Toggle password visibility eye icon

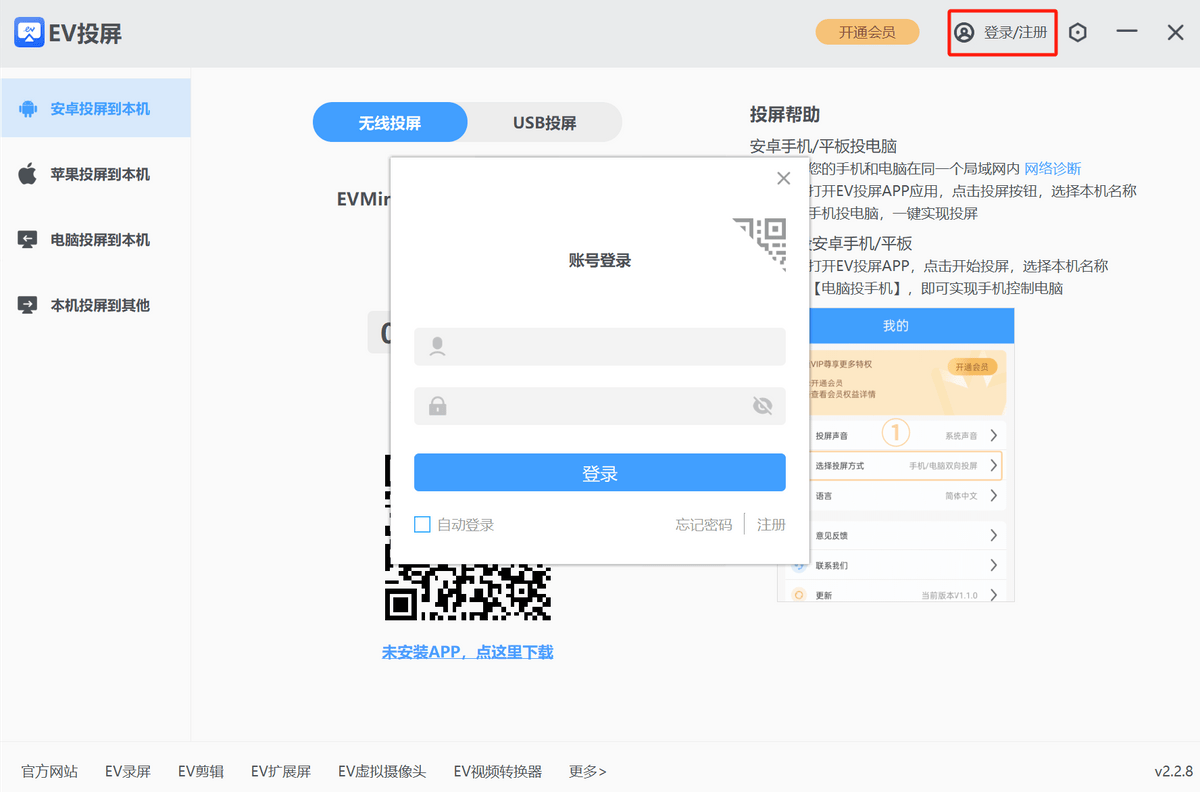coord(763,406)
